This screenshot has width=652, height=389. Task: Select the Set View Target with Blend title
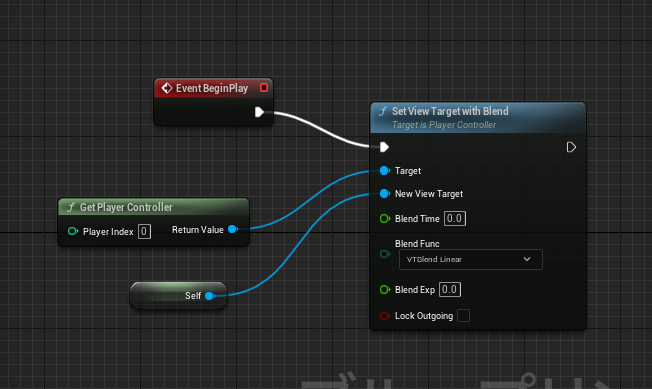coord(450,111)
